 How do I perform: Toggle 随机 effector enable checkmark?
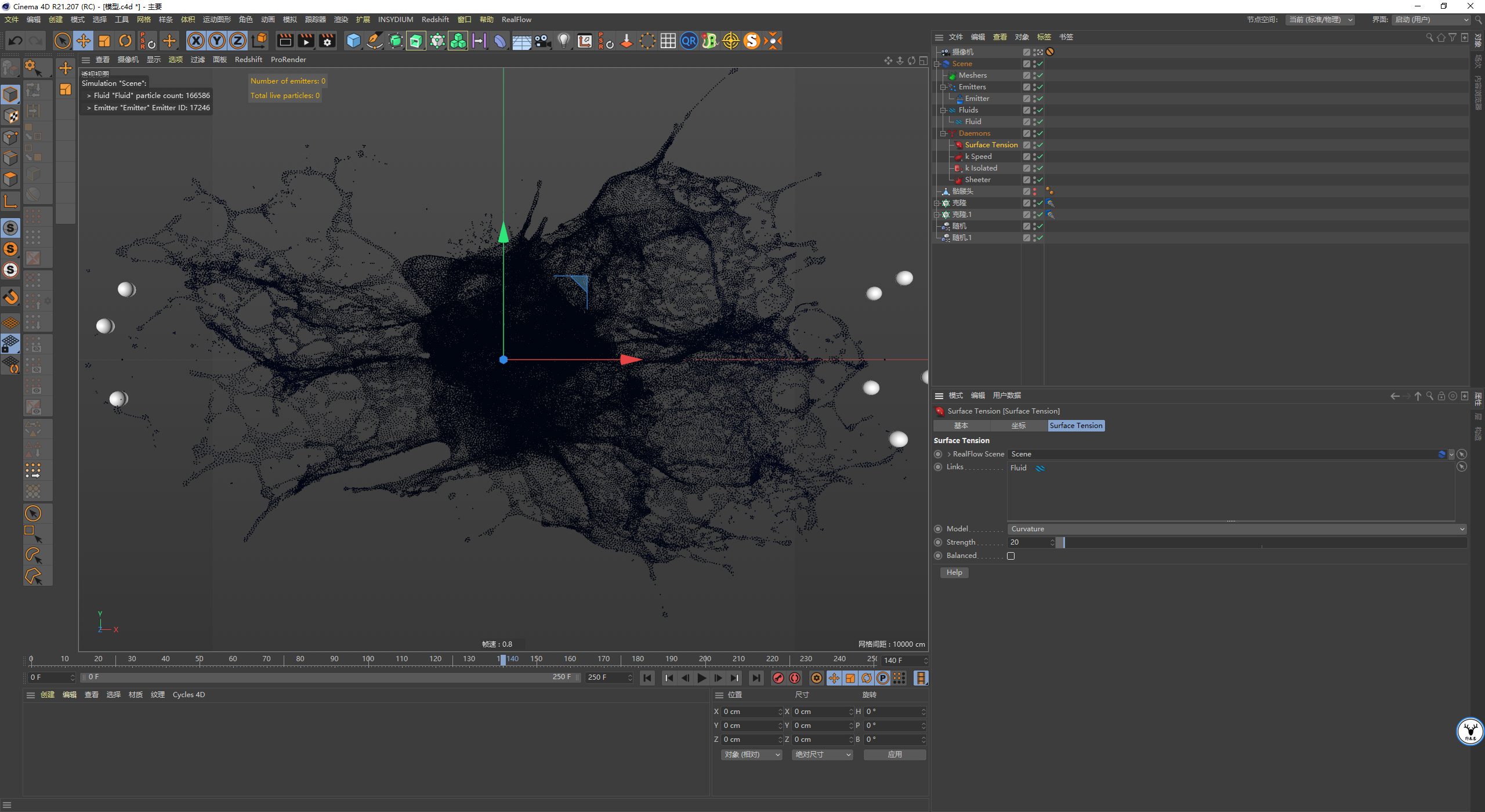pos(1040,226)
